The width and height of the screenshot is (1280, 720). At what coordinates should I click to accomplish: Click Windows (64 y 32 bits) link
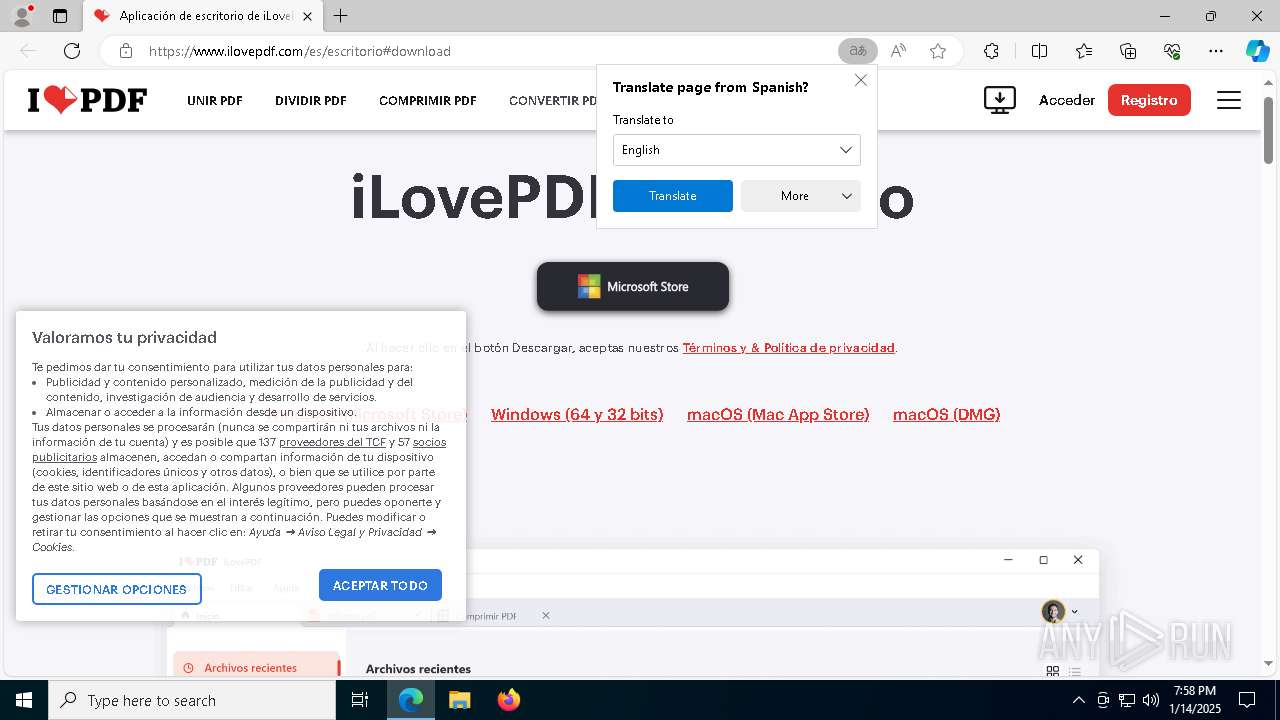click(577, 414)
